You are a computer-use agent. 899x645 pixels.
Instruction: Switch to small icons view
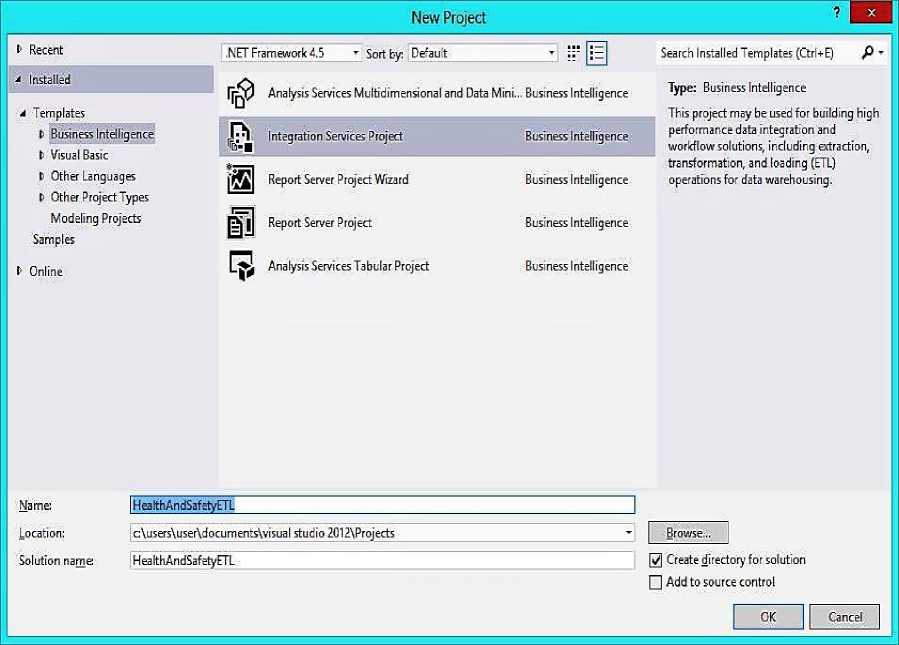[x=573, y=53]
